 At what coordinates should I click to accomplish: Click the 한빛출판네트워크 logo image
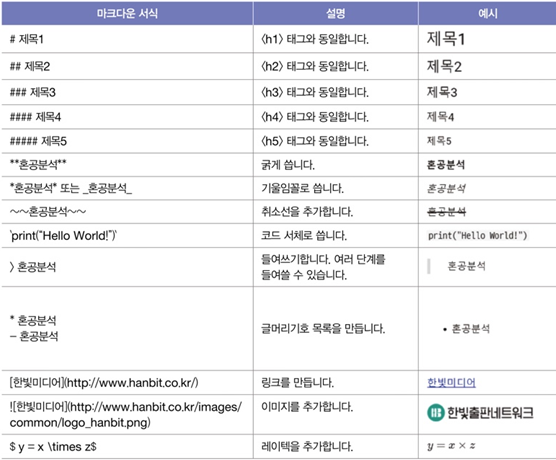[480, 413]
